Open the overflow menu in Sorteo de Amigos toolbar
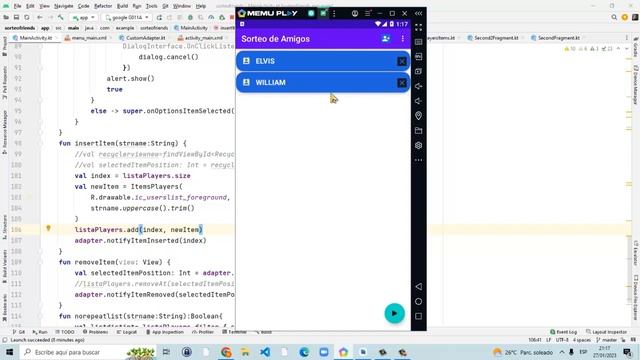Image resolution: width=640 pixels, height=360 pixels. point(402,39)
